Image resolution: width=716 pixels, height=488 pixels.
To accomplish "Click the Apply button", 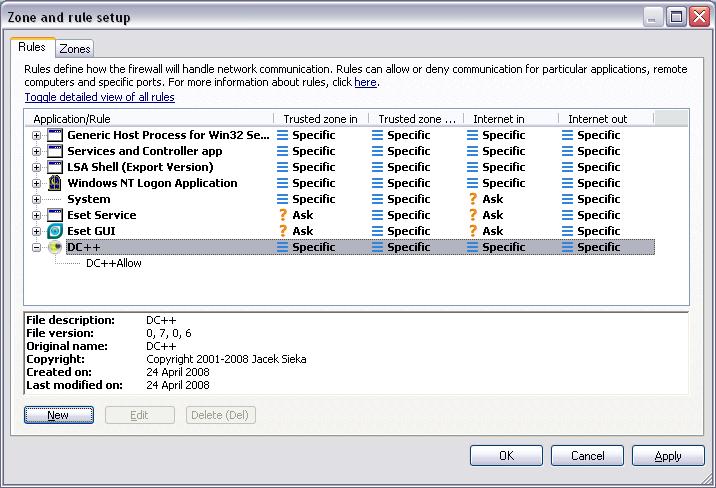I will [x=668, y=456].
